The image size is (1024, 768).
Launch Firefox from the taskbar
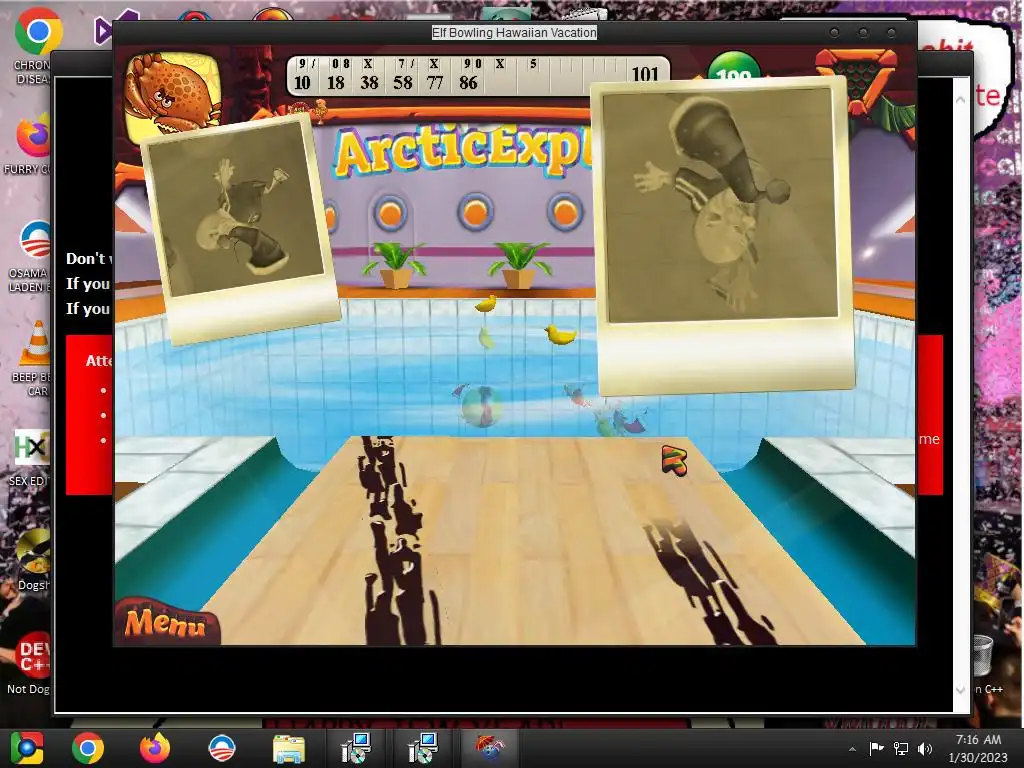[155, 748]
